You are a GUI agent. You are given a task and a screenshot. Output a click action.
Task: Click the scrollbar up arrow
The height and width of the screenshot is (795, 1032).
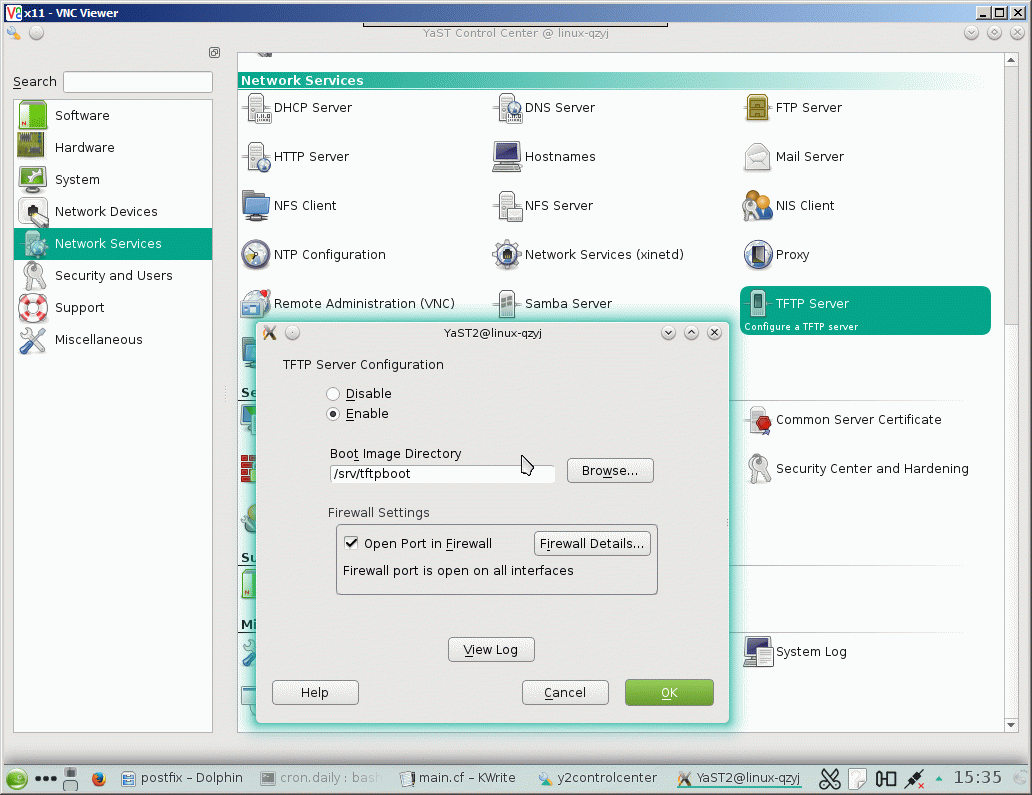(x=1011, y=60)
